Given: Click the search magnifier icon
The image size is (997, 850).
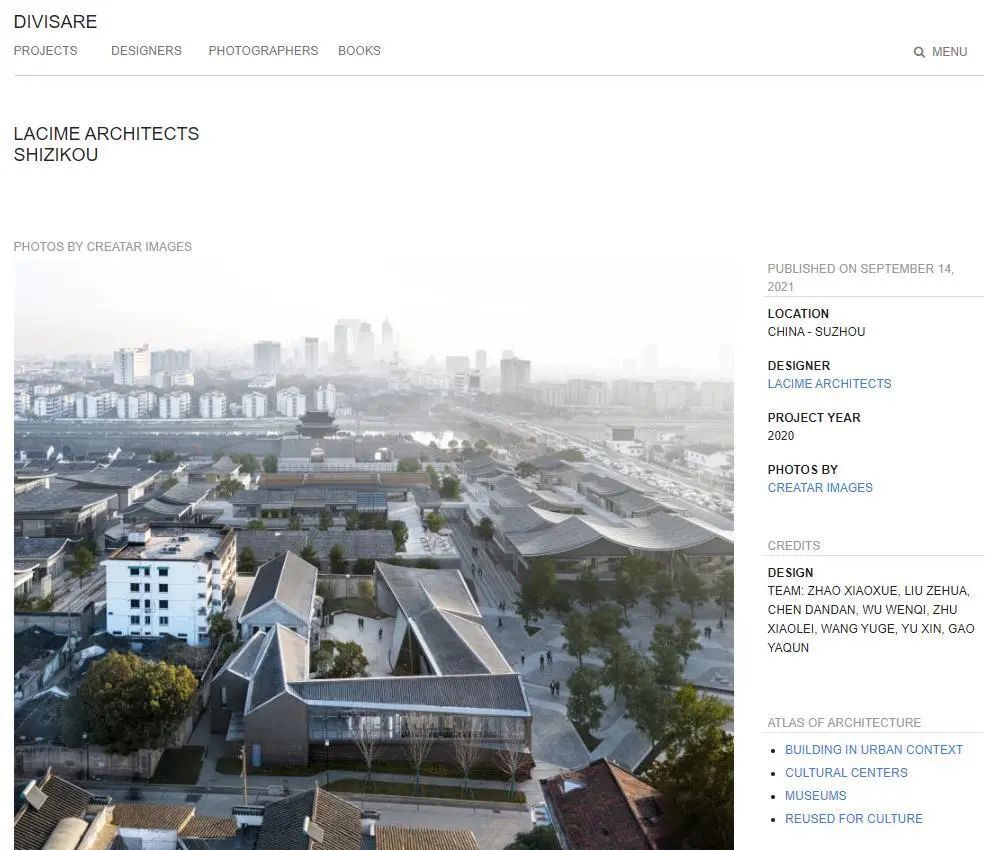Looking at the screenshot, I should tap(919, 52).
